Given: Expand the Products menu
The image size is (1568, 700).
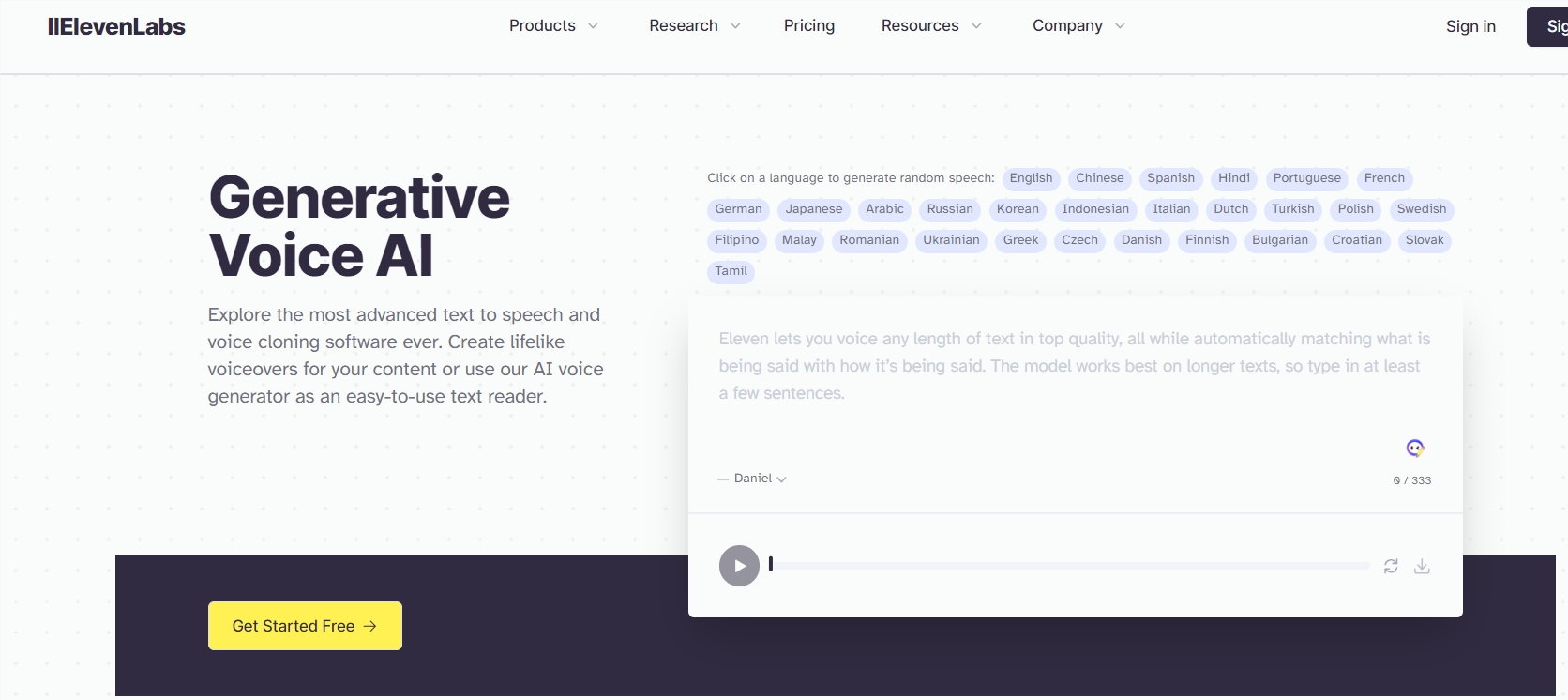Looking at the screenshot, I should 553,25.
